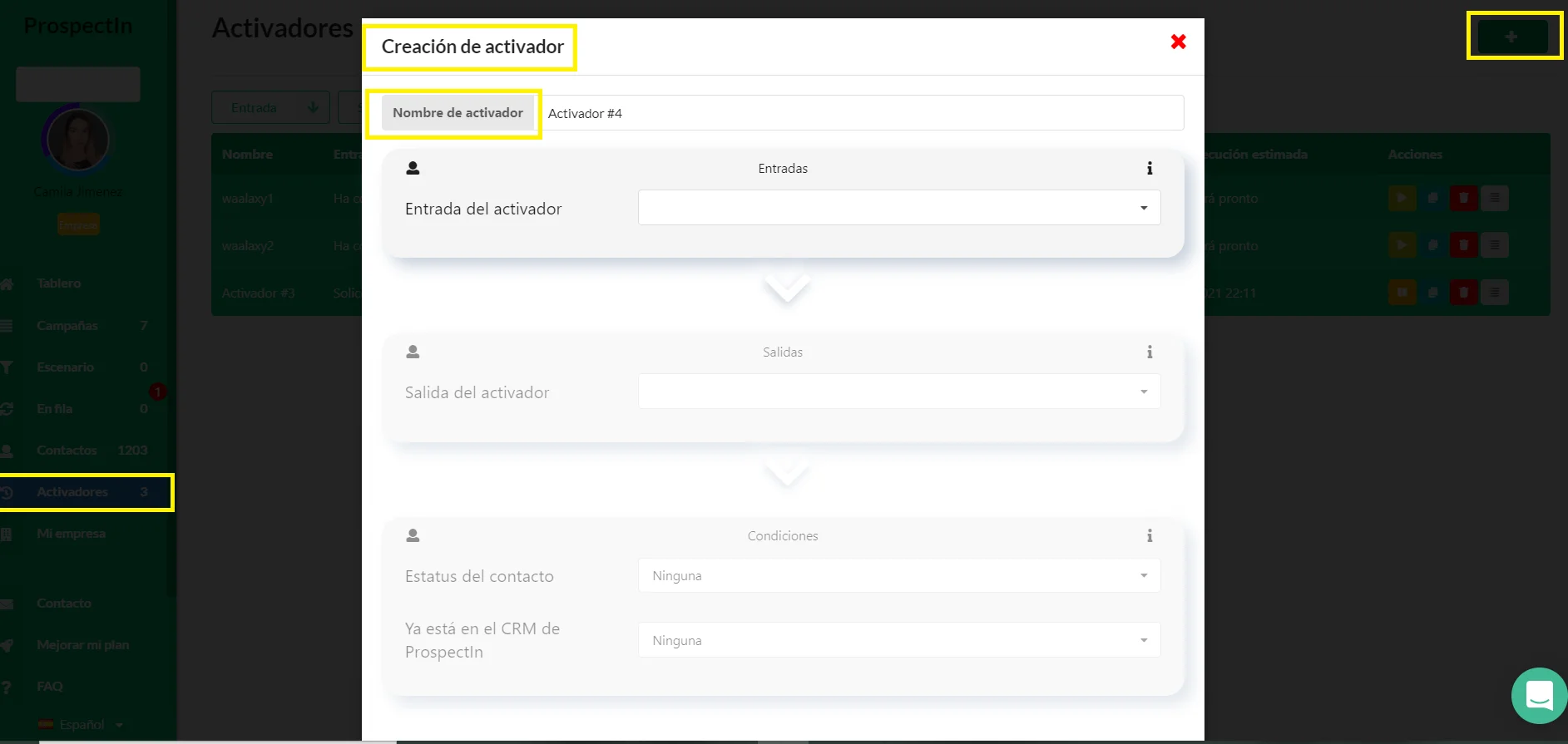Click the plus button to add activator
This screenshot has height=744, width=1568.
click(x=1512, y=37)
